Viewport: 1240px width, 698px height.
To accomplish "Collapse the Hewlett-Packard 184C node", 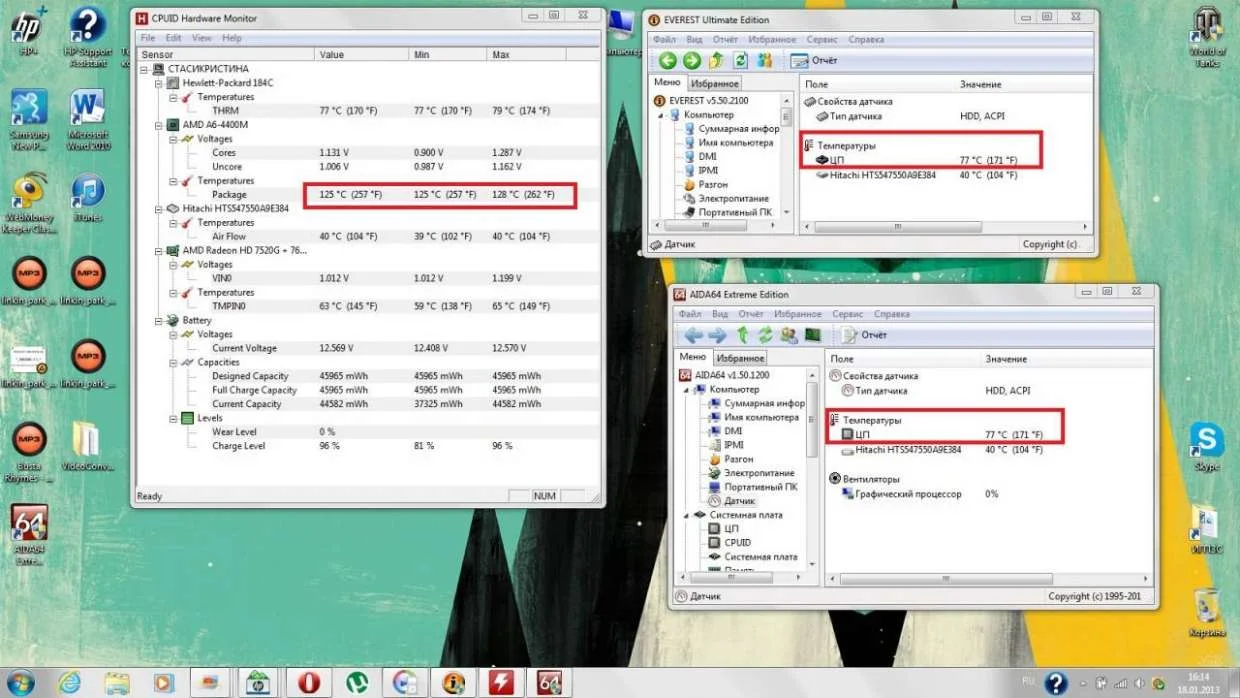I will [x=159, y=83].
